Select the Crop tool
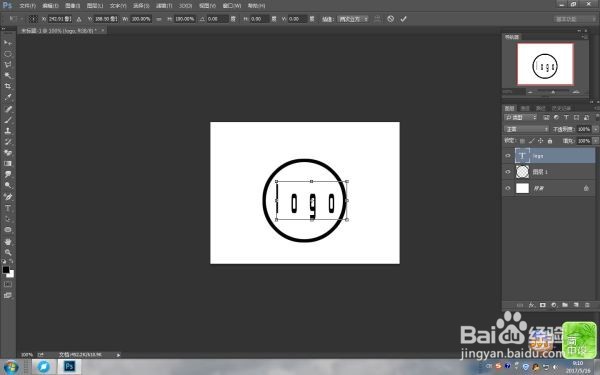Image resolution: width=600 pixels, height=375 pixels. [x=8, y=86]
